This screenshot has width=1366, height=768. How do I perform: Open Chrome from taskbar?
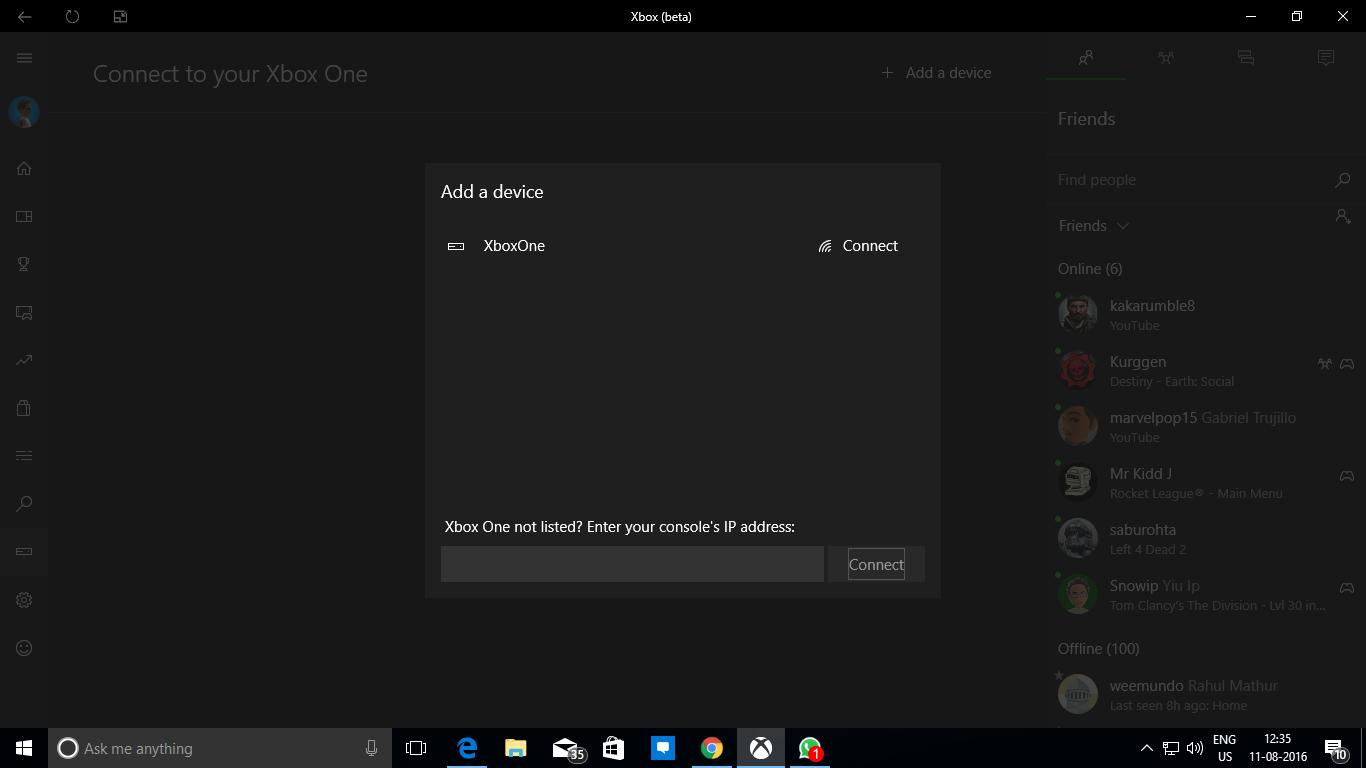[x=711, y=748]
